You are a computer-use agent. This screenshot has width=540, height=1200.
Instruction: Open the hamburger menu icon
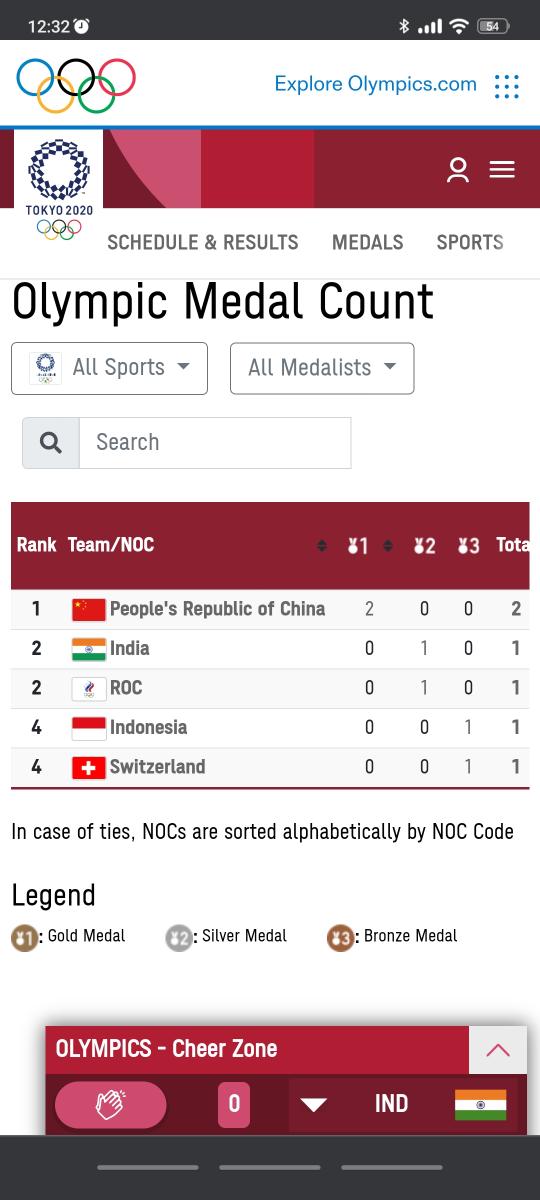(502, 170)
